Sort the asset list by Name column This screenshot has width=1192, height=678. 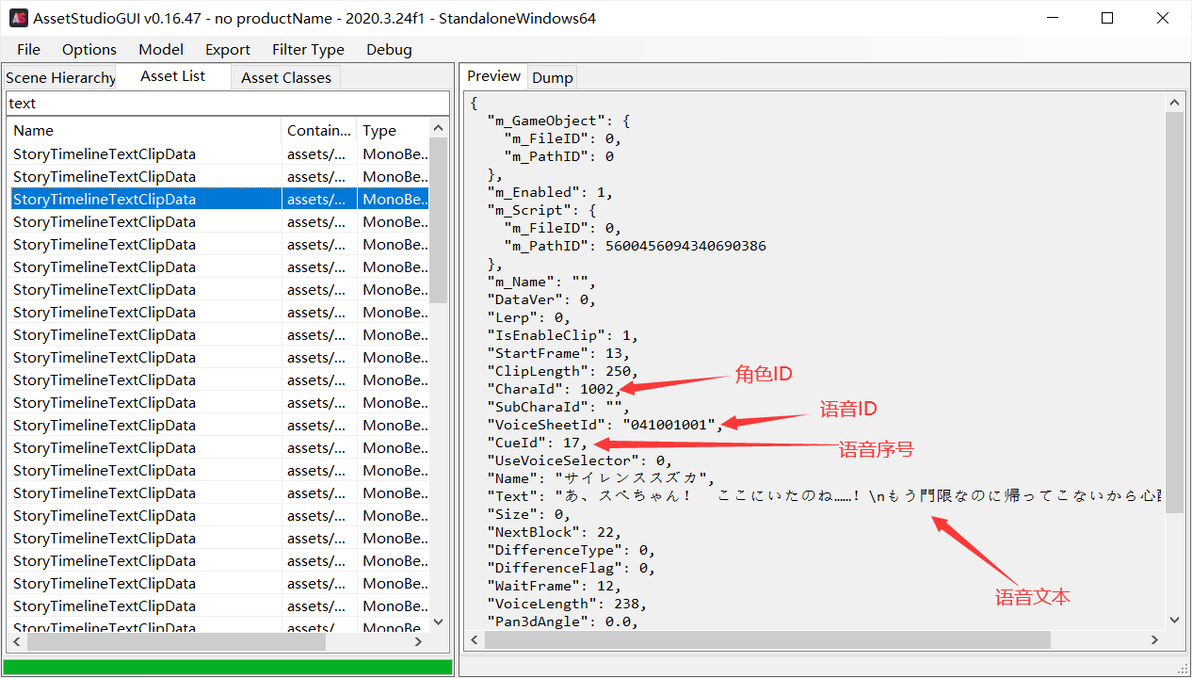tap(144, 131)
